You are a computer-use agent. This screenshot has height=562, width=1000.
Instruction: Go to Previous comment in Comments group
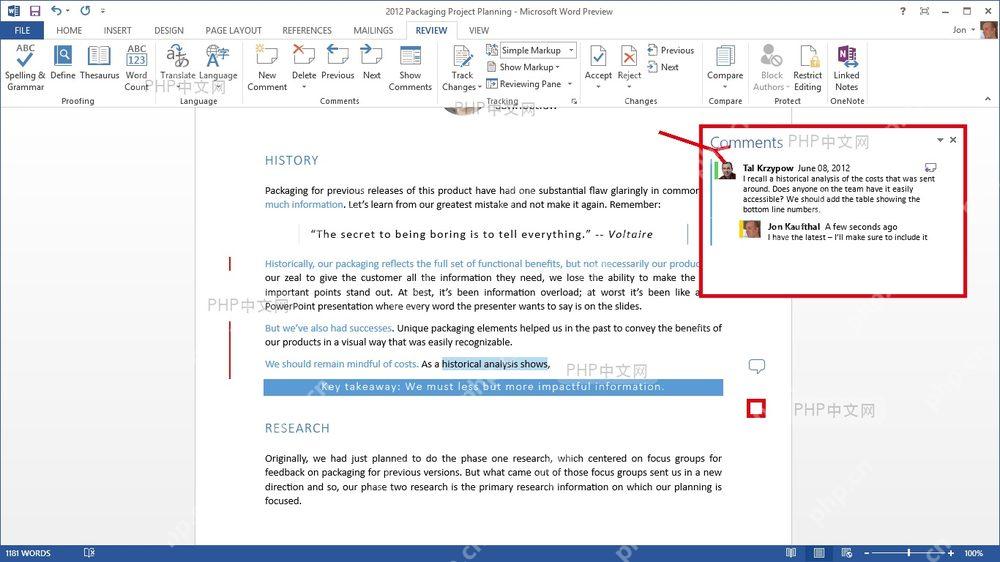tap(337, 63)
